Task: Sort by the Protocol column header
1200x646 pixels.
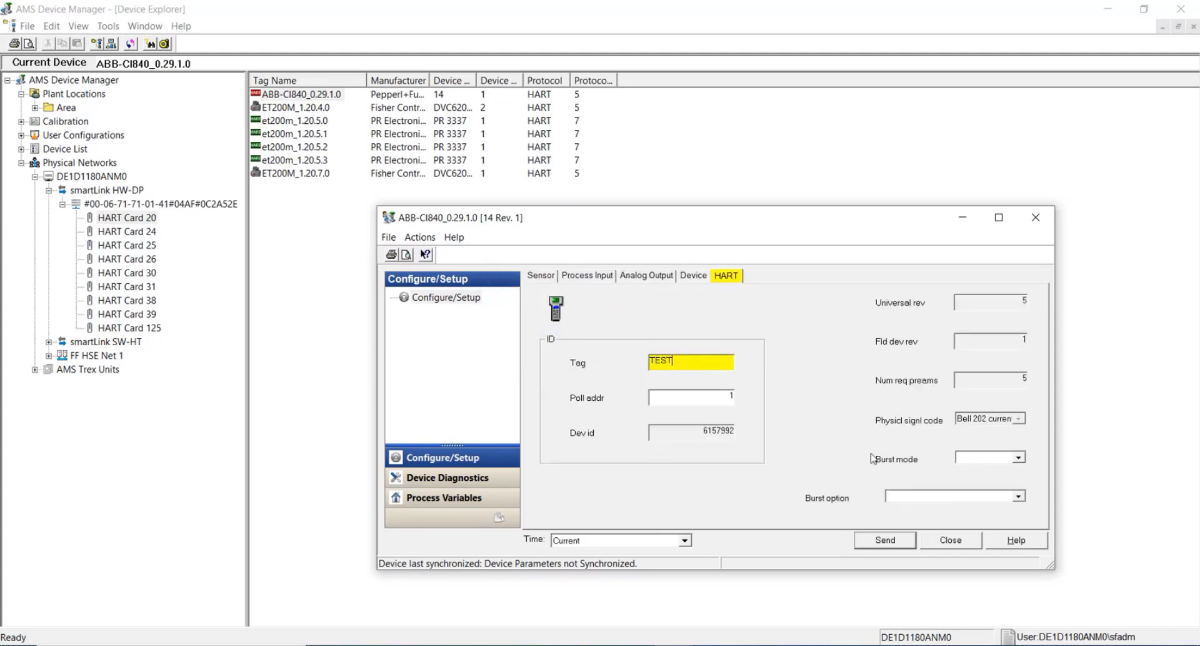Action: click(x=546, y=80)
